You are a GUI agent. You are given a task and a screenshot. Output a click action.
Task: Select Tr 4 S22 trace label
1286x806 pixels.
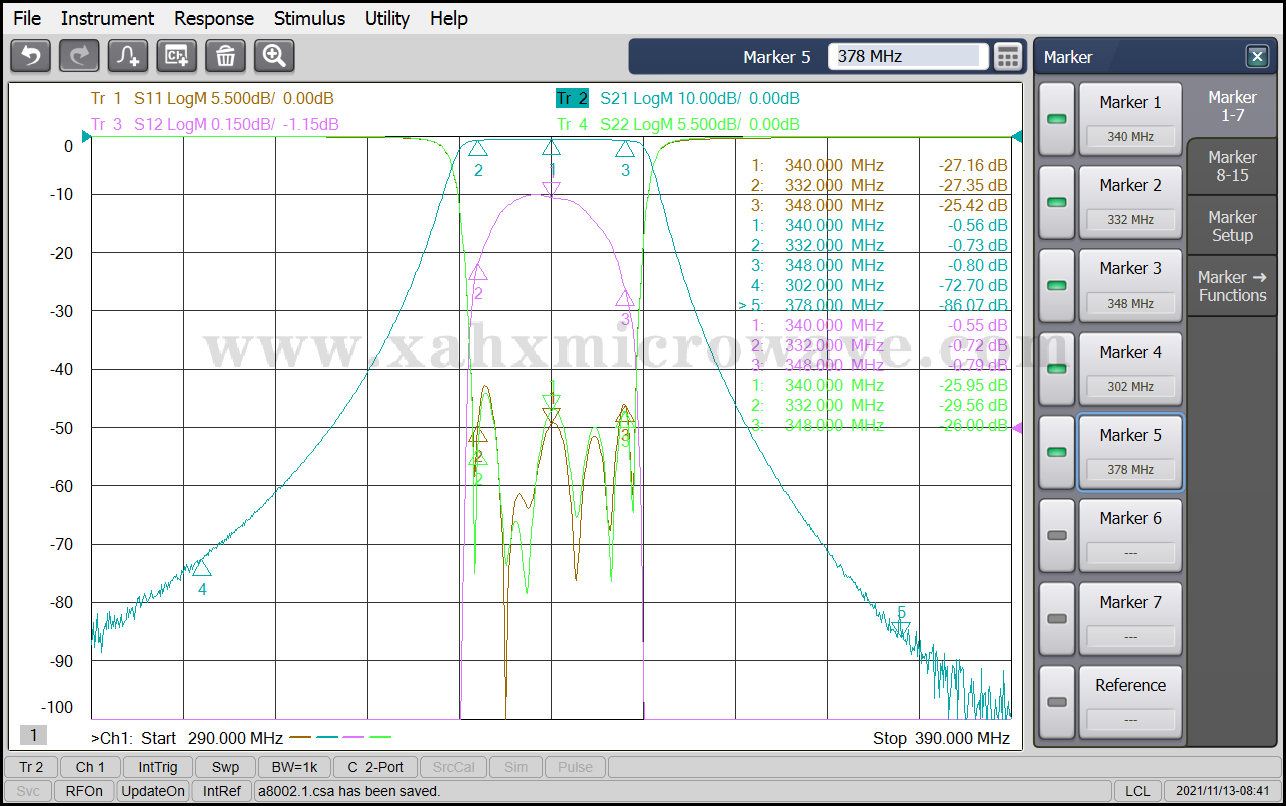coord(678,124)
